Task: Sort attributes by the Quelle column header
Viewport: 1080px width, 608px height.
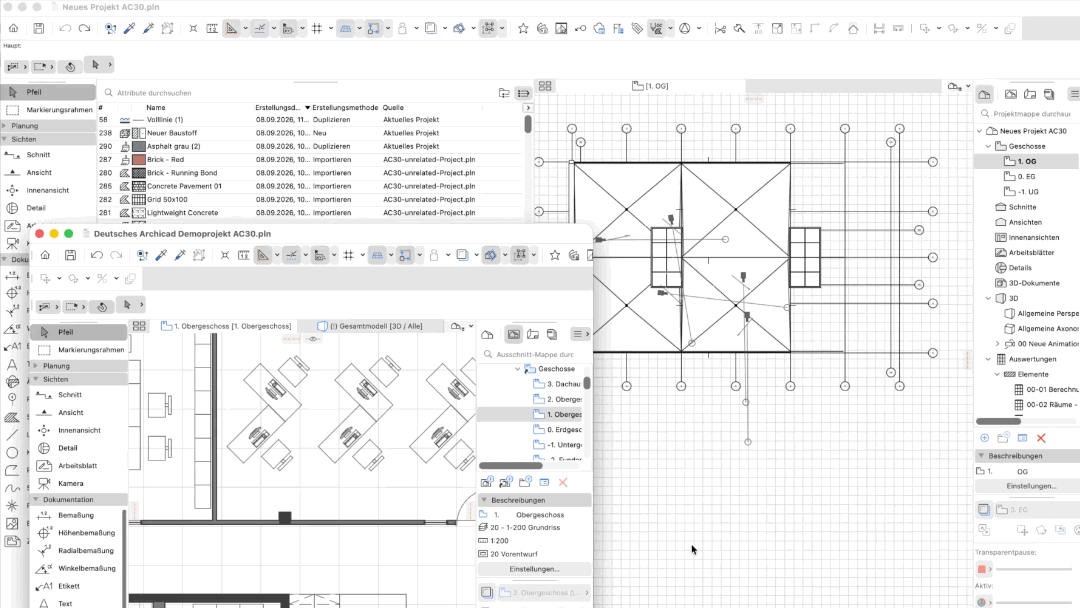Action: coord(393,107)
